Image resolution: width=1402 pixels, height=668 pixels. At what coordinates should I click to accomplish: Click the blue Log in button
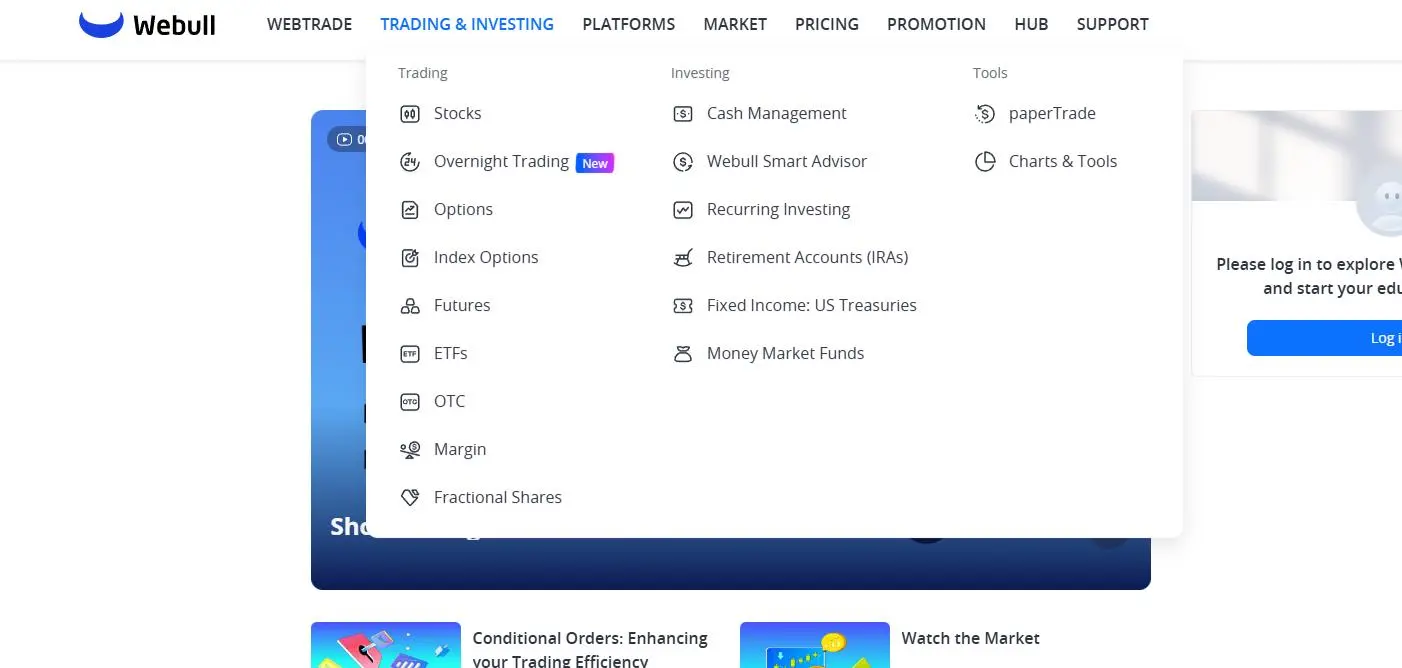pos(1324,338)
